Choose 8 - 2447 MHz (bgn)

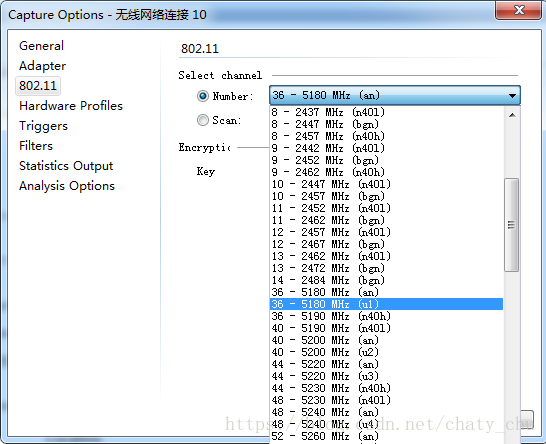point(387,124)
